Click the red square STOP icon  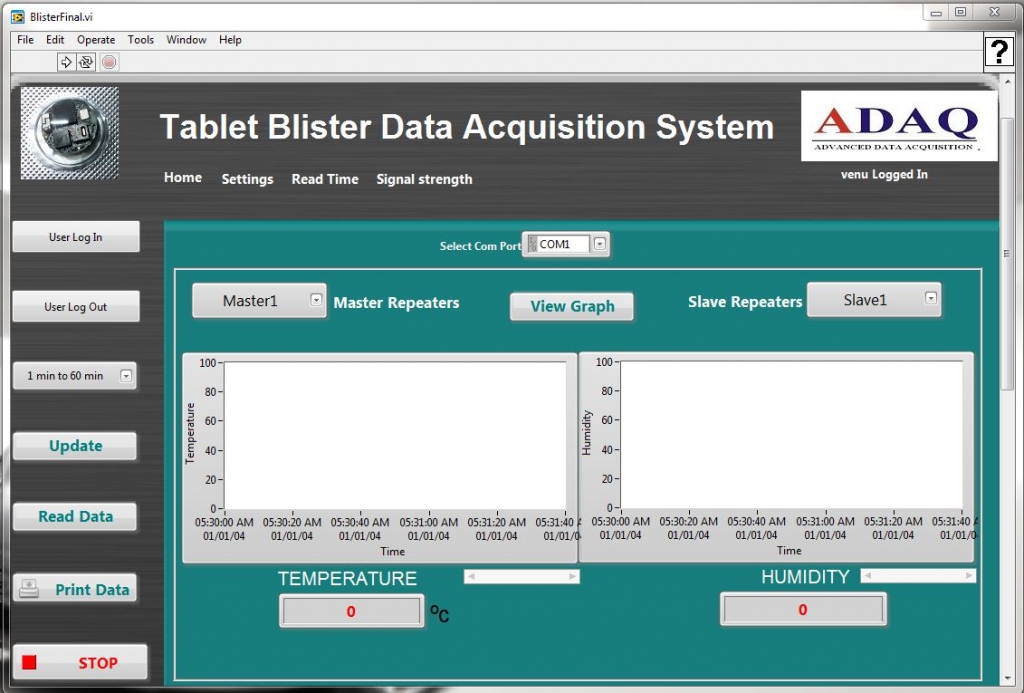coord(29,662)
